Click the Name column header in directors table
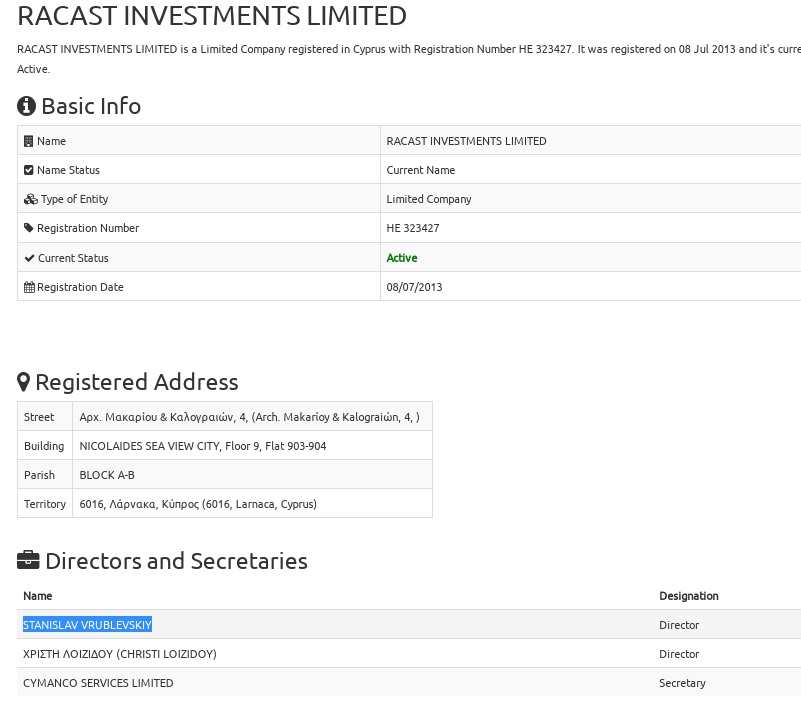 click(37, 596)
